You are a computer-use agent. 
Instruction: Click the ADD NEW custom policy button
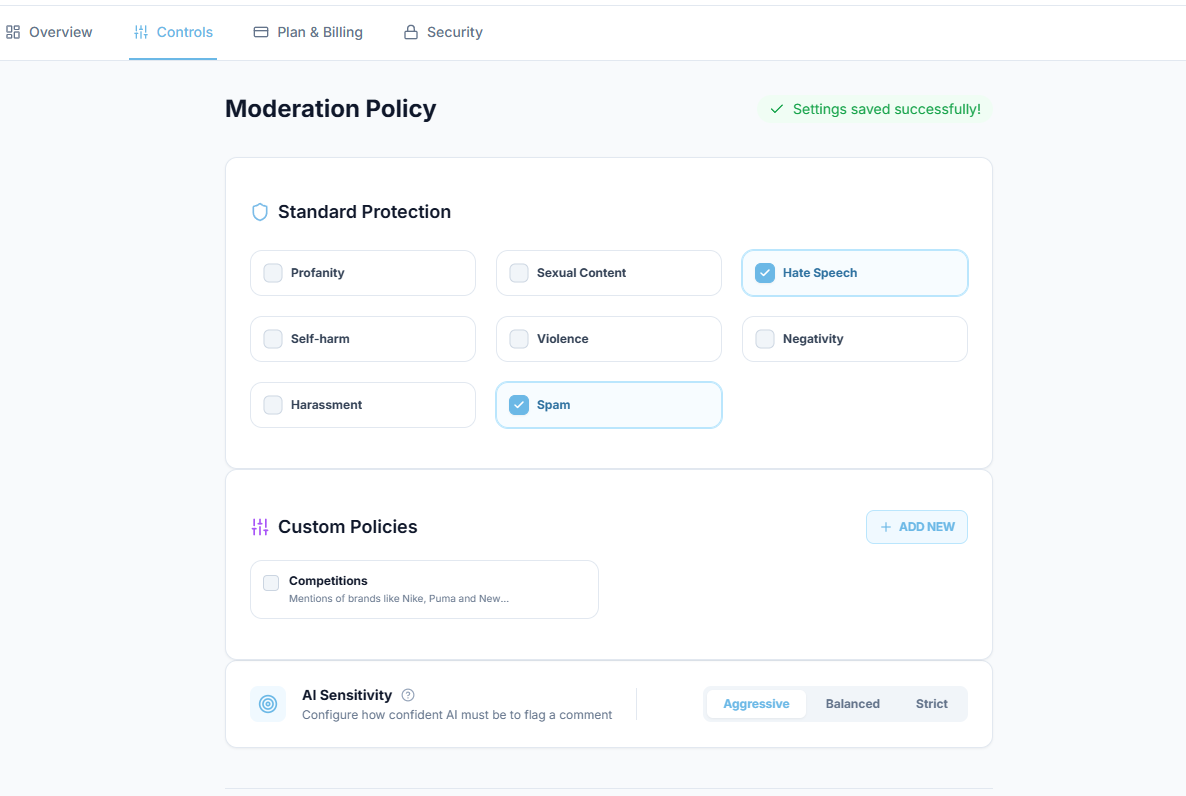click(916, 526)
